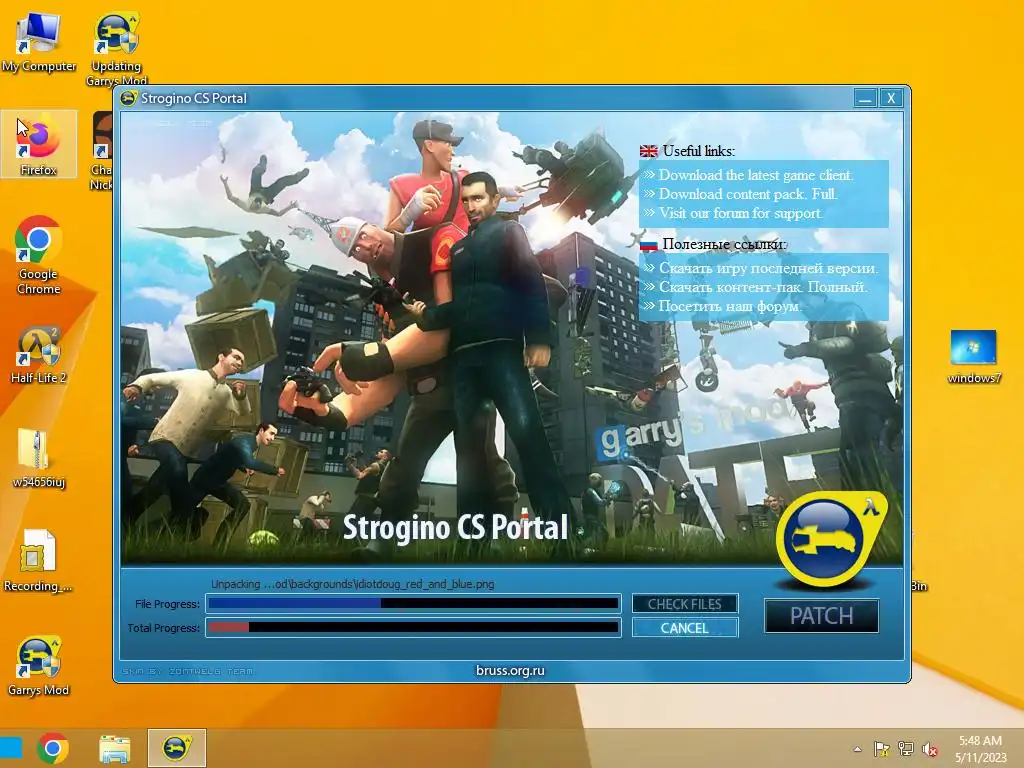Click the 'Полезные ссылки:' heading
Viewport: 1024px width, 768px height.
[x=724, y=244]
